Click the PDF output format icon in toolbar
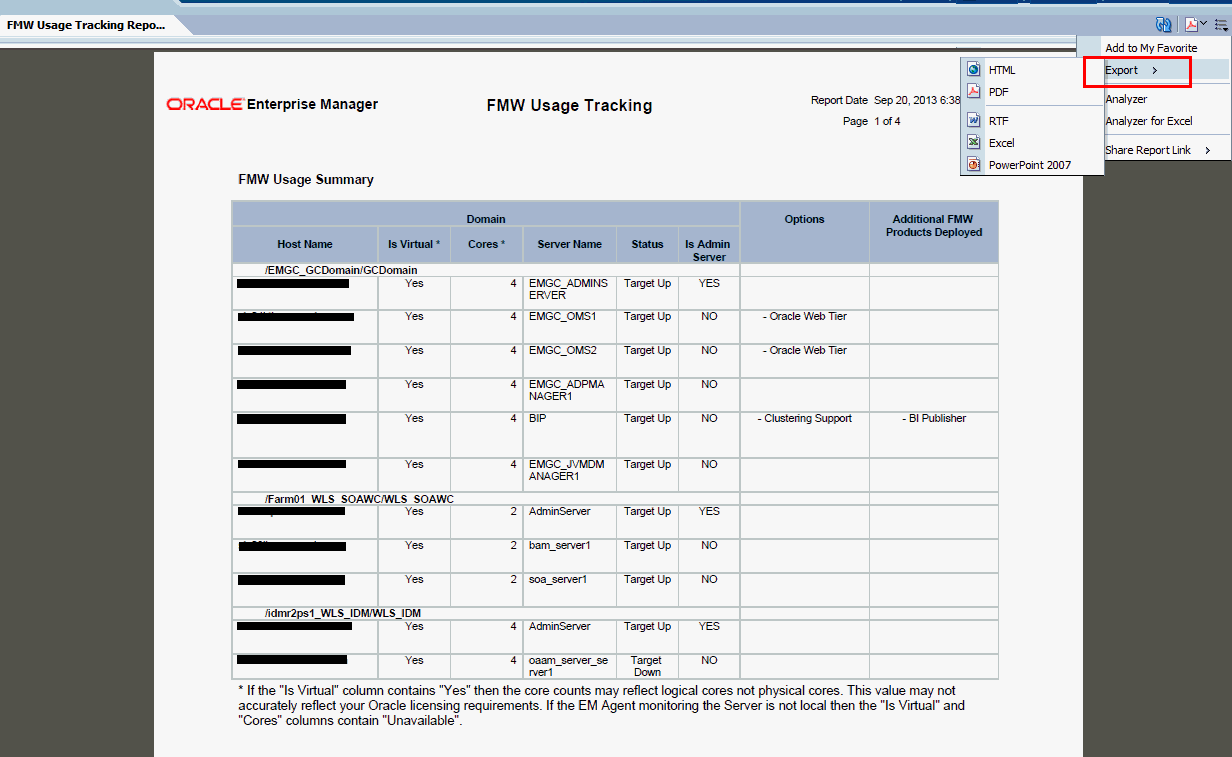1232x757 pixels. (1191, 25)
